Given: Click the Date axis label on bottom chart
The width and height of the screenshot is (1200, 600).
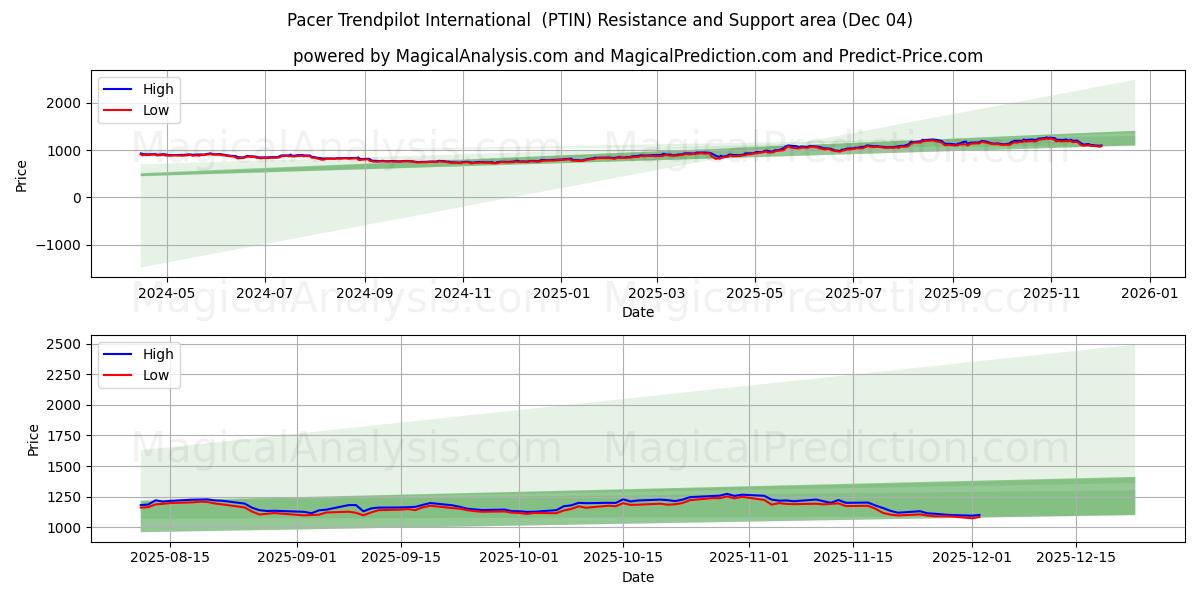Looking at the screenshot, I should (640, 577).
